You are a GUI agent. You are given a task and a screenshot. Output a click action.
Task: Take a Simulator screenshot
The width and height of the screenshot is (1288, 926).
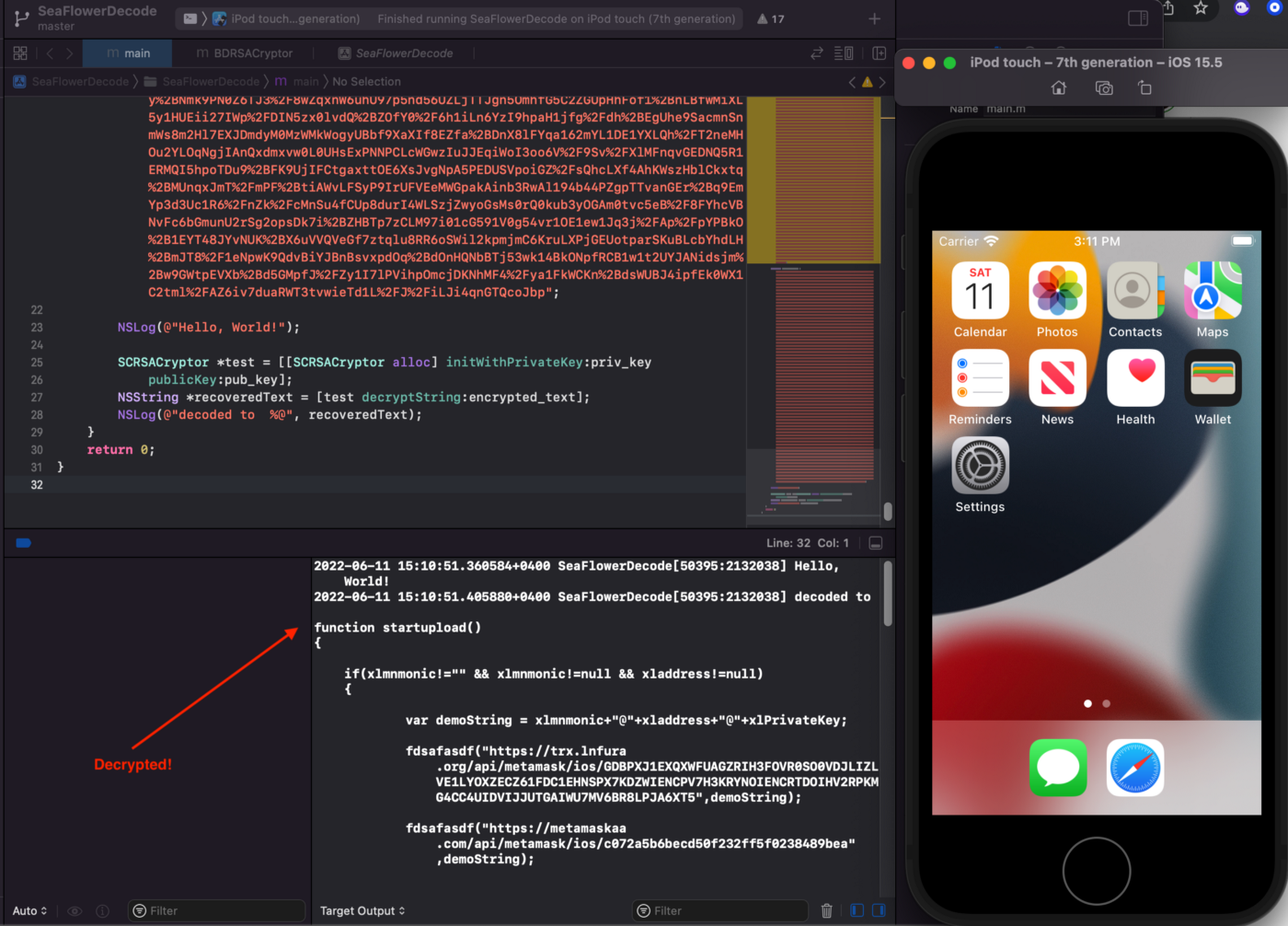coord(1104,88)
